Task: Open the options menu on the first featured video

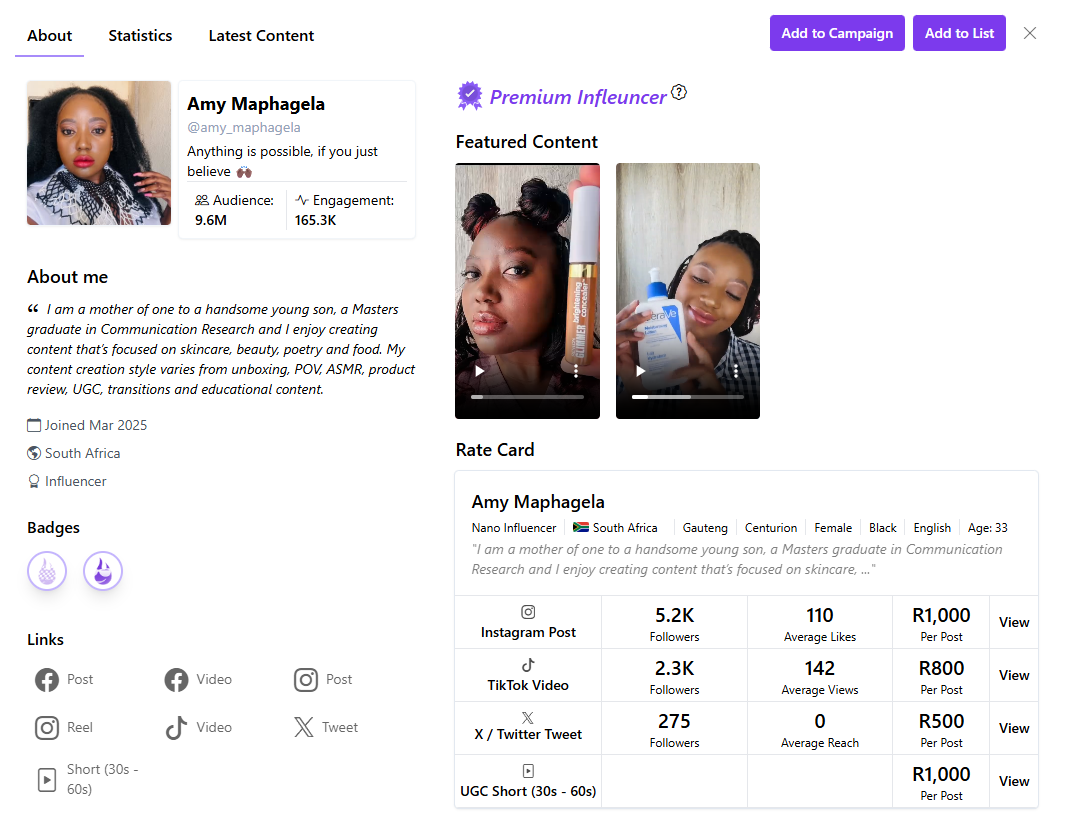Action: tap(575, 371)
